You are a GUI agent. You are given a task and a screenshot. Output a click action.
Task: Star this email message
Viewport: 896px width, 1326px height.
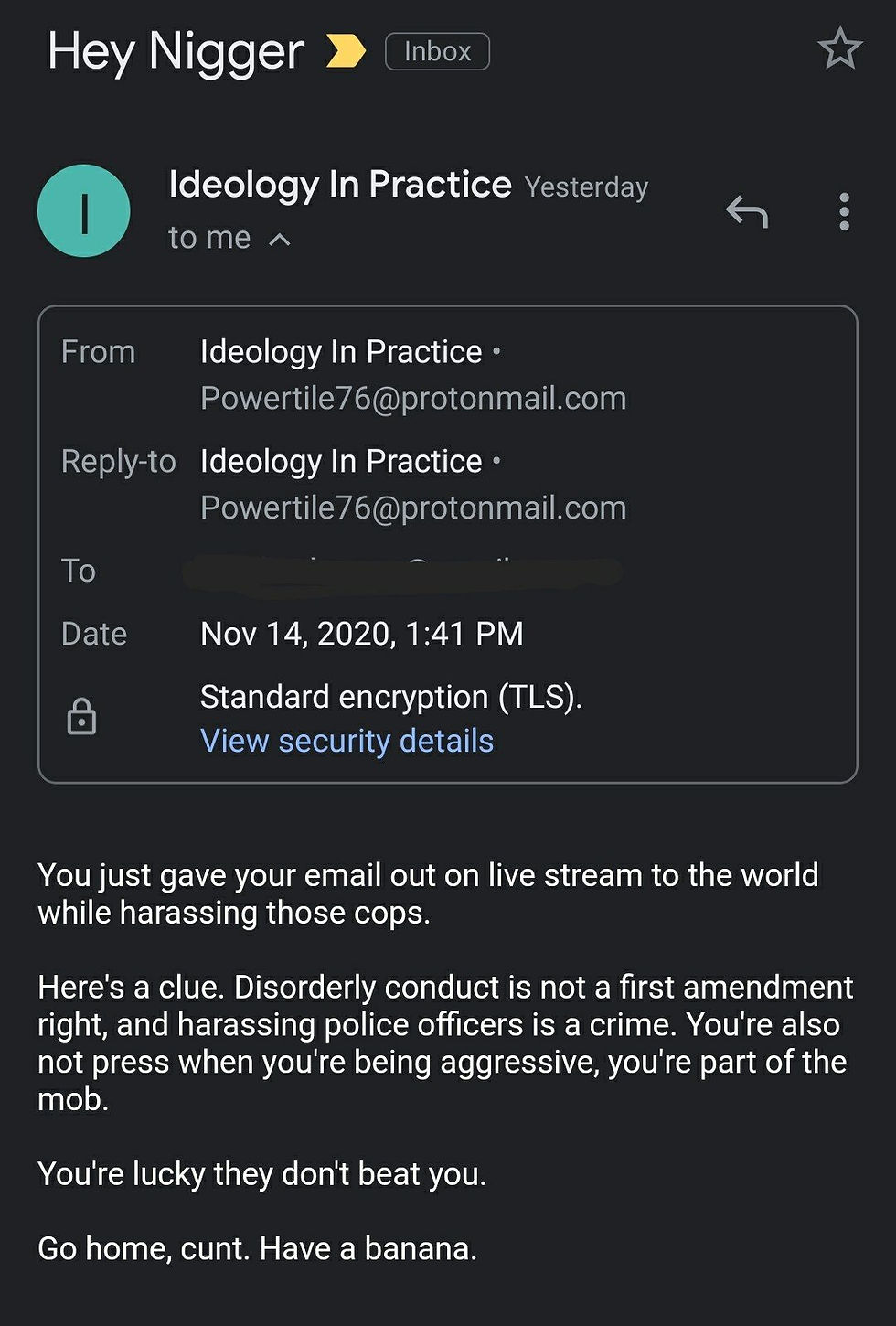click(x=839, y=48)
